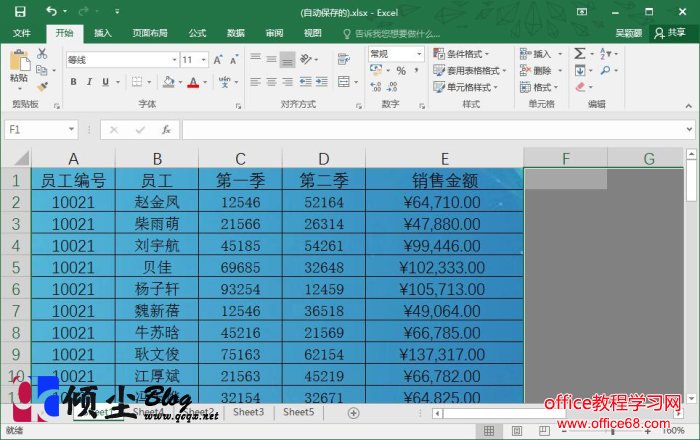Click Insert Function fx icon
This screenshot has height=440, width=700.
166,130
